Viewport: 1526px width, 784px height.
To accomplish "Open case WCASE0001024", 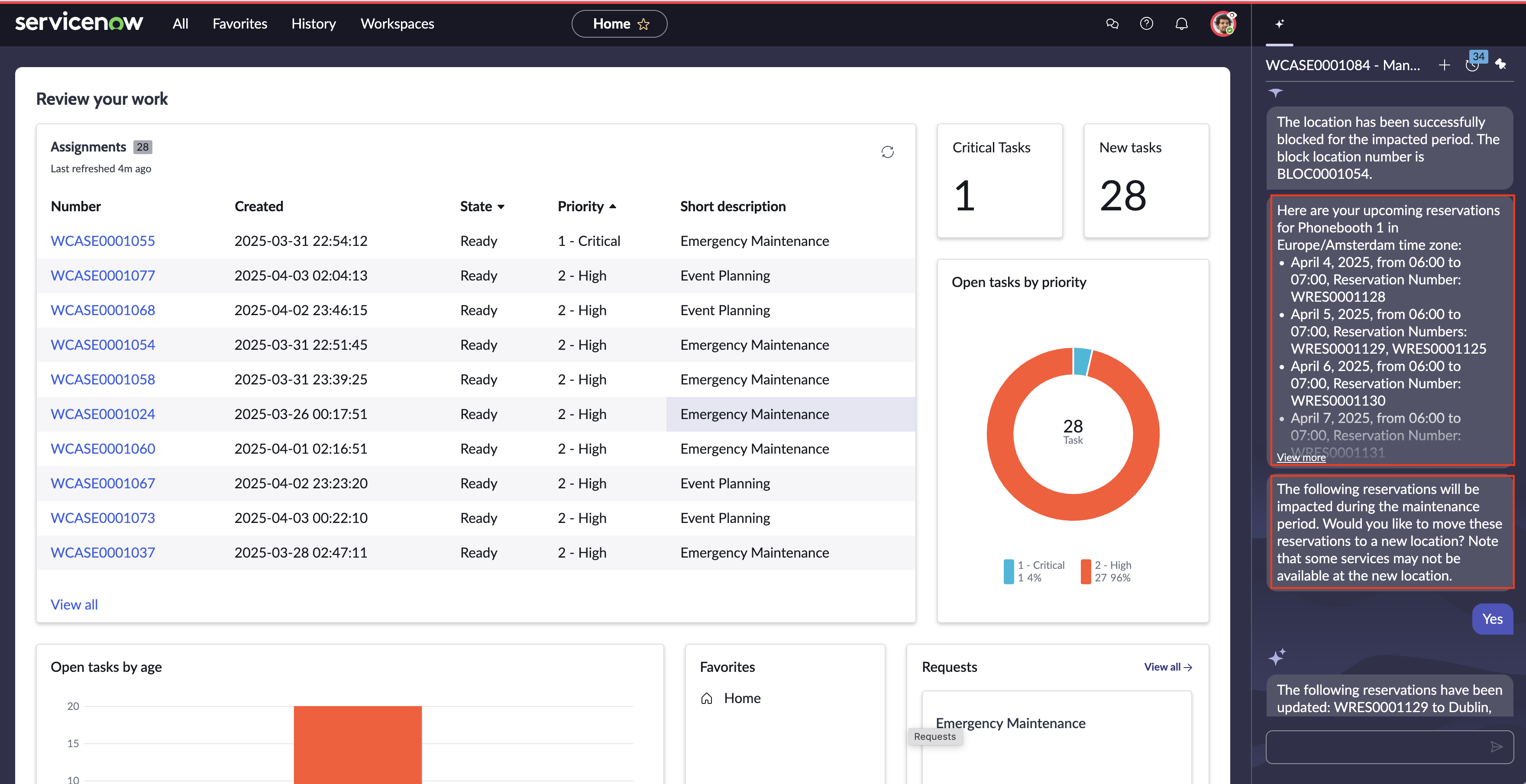I will click(103, 414).
